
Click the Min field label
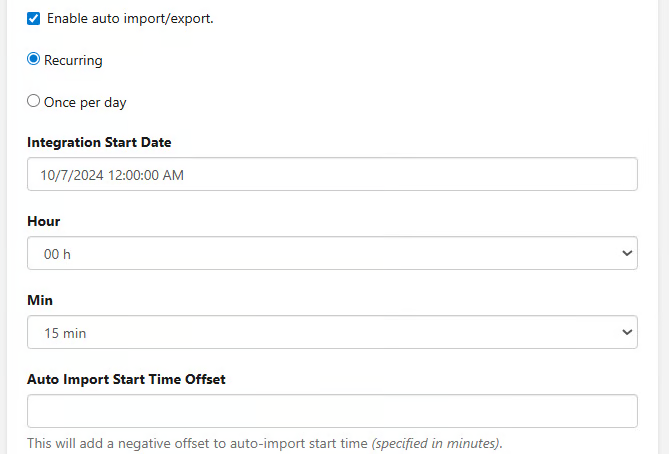pyautogui.click(x=40, y=300)
